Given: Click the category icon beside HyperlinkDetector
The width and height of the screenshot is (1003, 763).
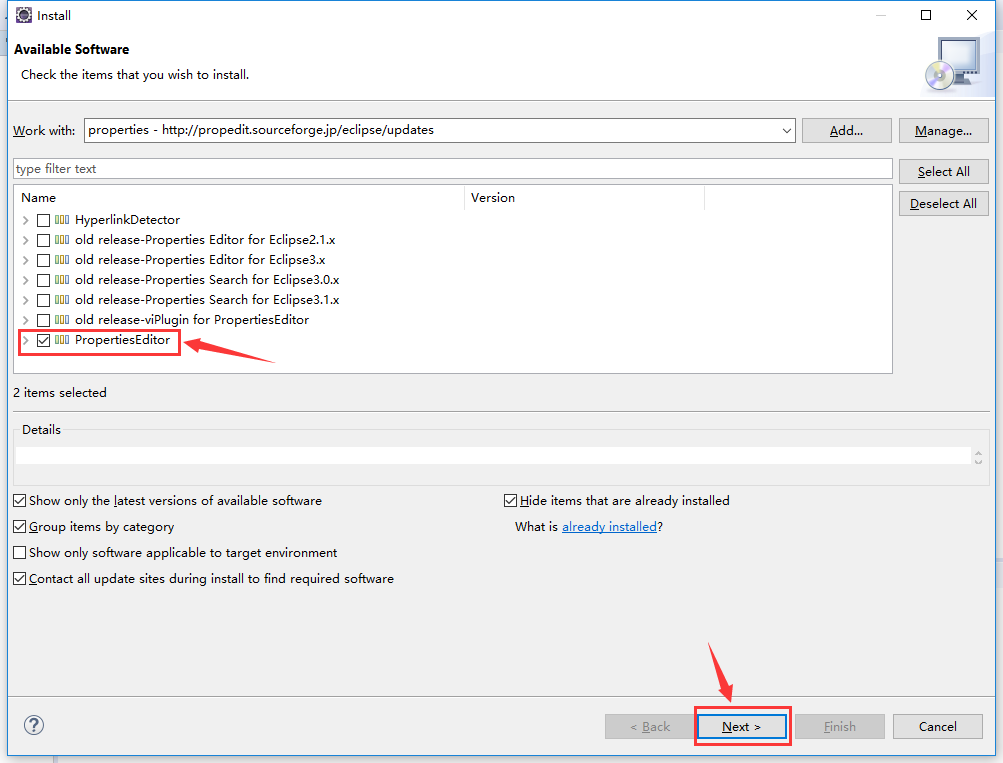Looking at the screenshot, I should (62, 220).
